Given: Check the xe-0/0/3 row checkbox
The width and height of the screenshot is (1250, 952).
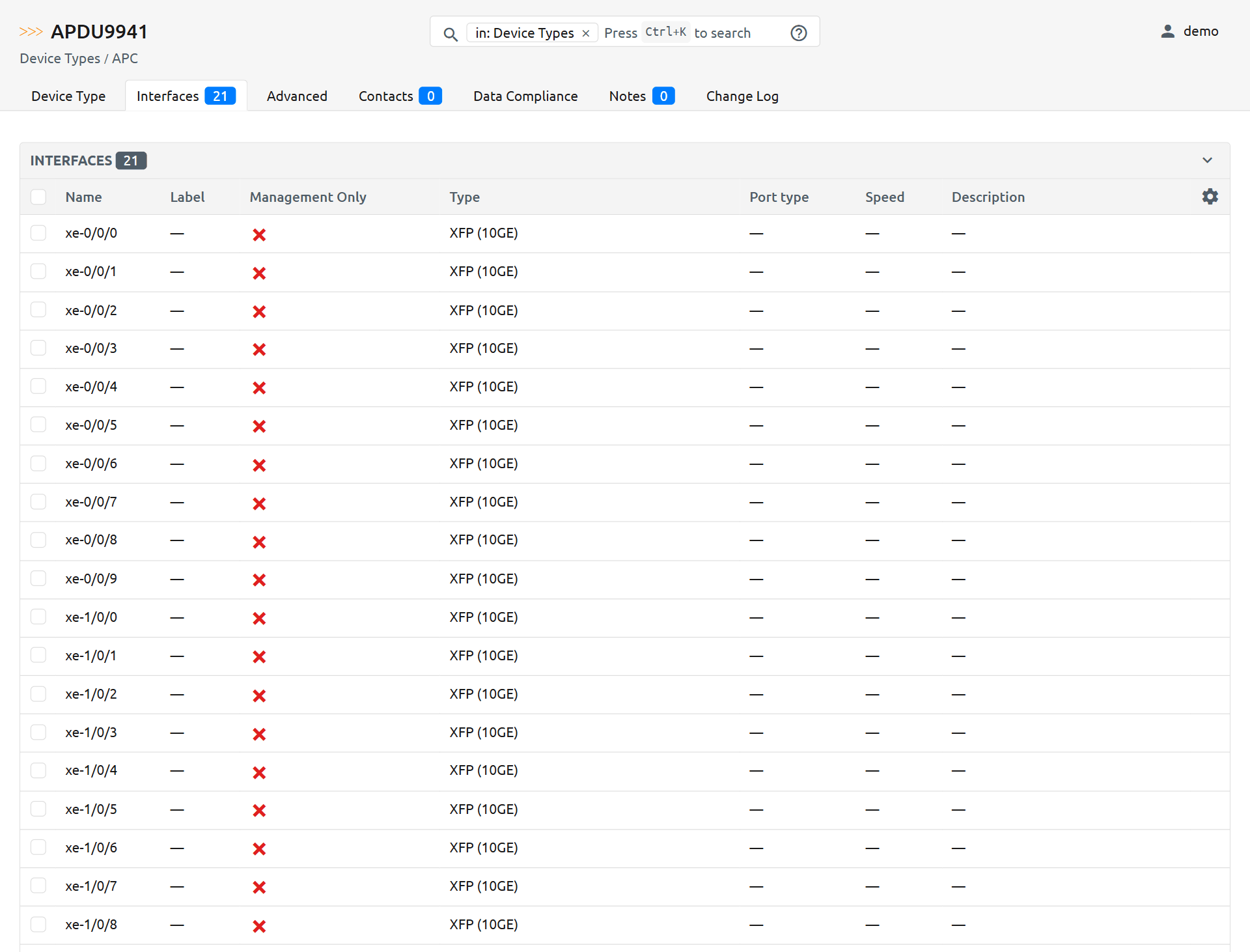Looking at the screenshot, I should 38,348.
